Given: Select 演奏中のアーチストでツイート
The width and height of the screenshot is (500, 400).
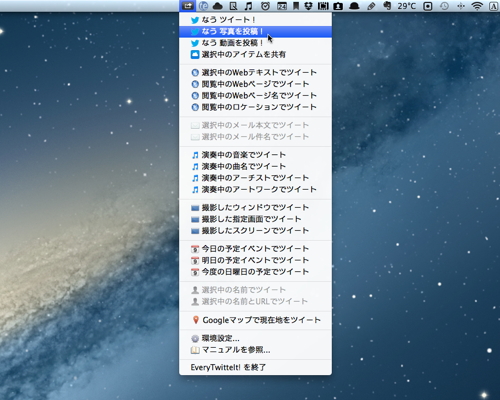Looking at the screenshot, I should point(255,178).
